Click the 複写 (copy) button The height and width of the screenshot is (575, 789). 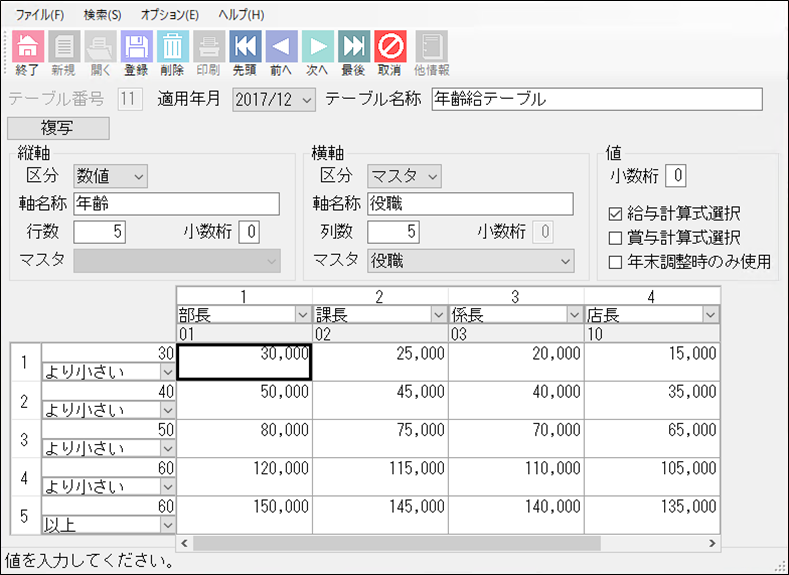pyautogui.click(x=58, y=128)
